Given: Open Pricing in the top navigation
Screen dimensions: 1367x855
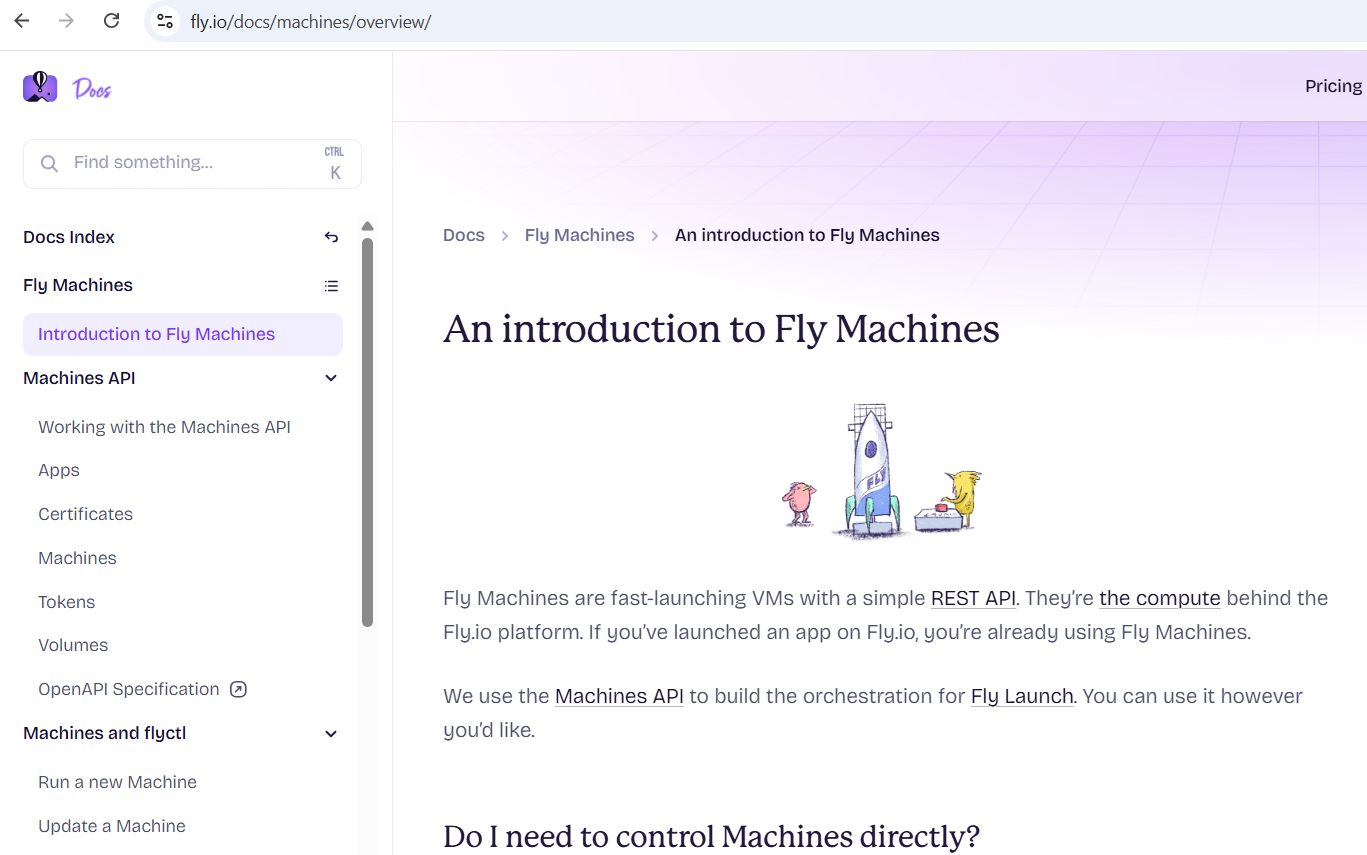Looking at the screenshot, I should pyautogui.click(x=1333, y=86).
